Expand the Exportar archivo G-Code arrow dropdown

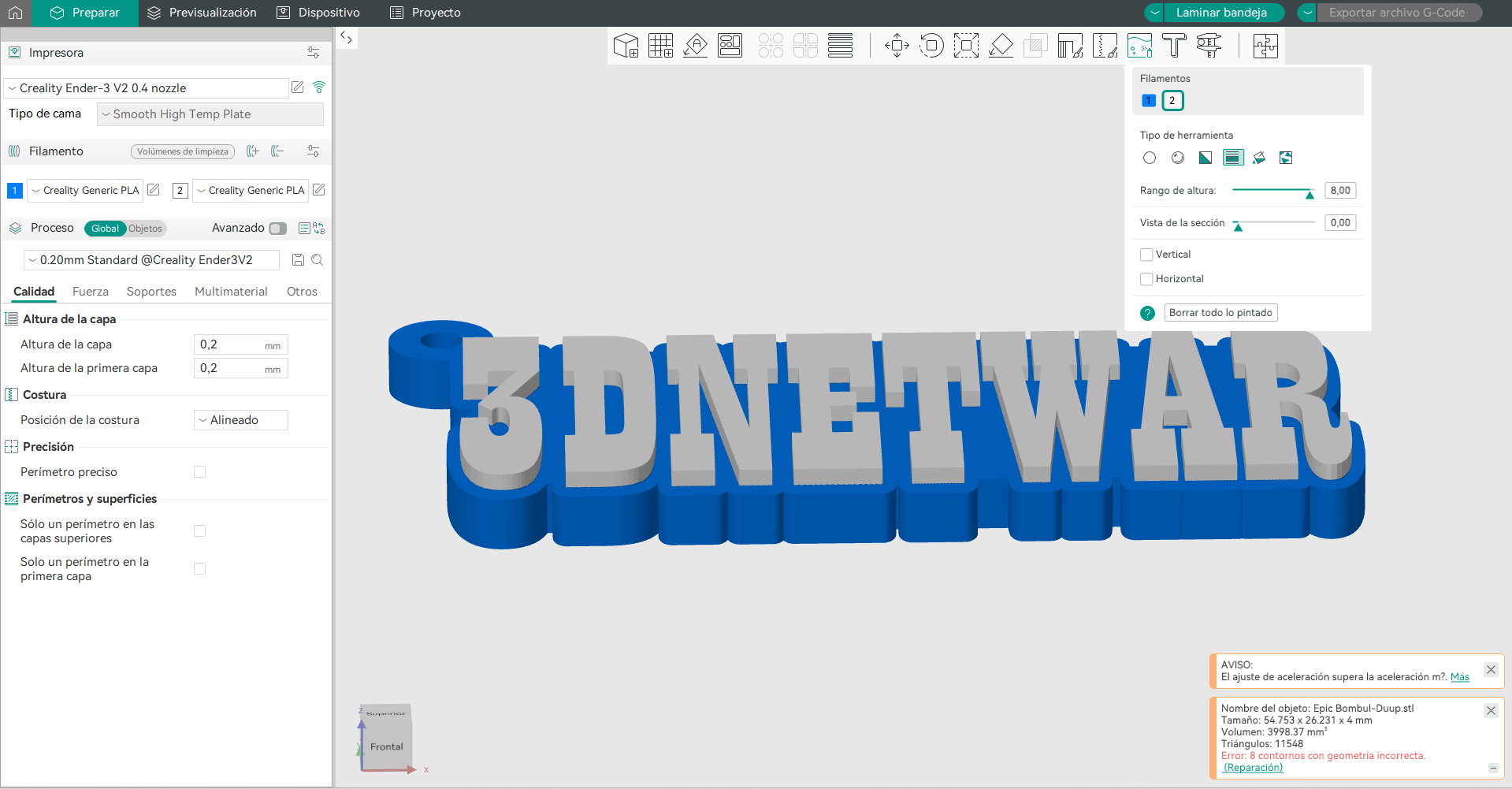coord(1307,13)
